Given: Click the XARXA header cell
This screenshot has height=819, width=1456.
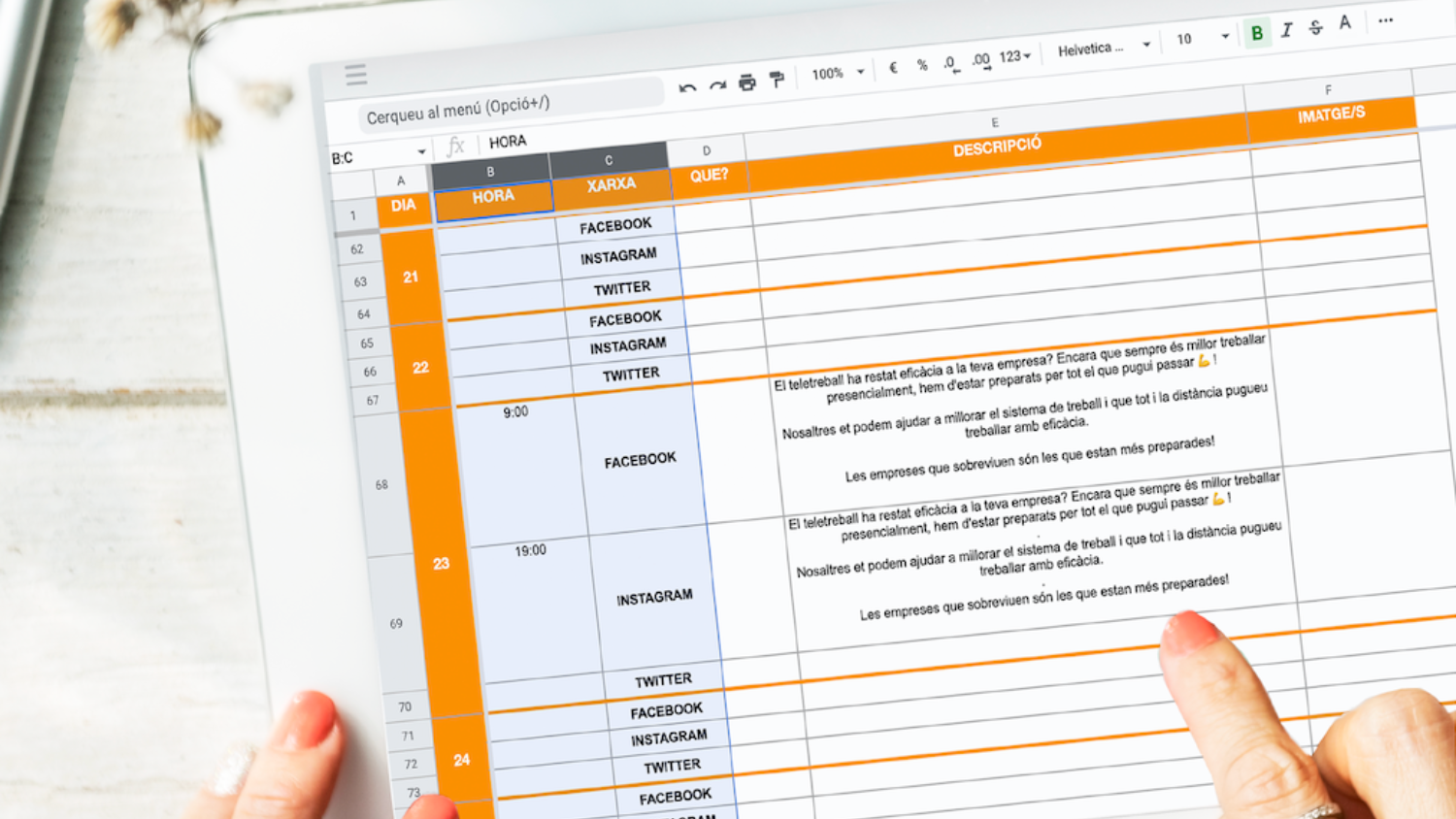Looking at the screenshot, I should click(612, 184).
